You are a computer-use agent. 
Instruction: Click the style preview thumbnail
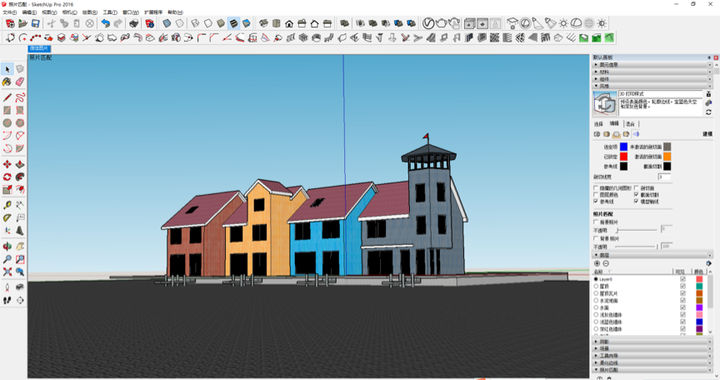point(605,103)
